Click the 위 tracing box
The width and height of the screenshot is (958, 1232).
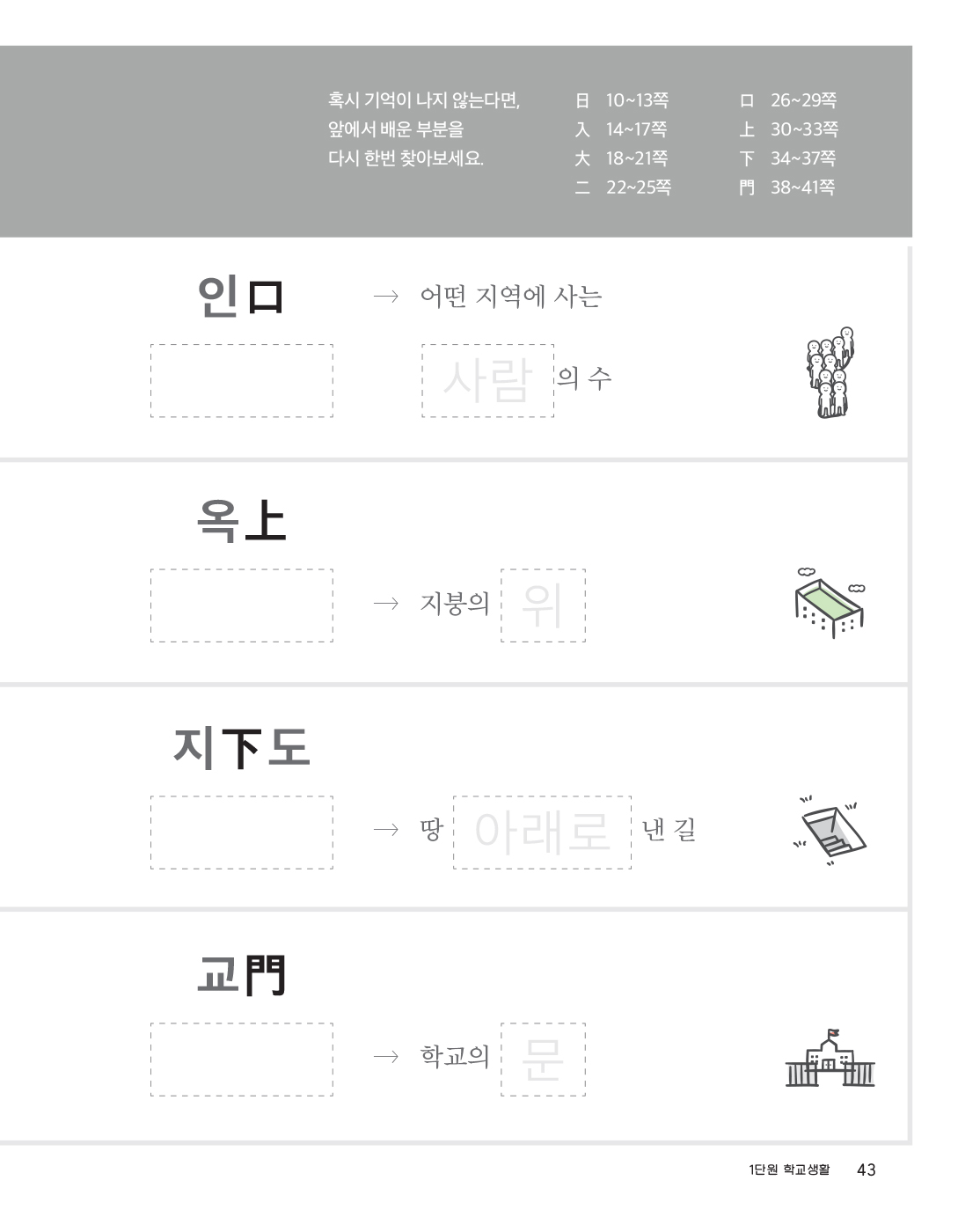point(543,605)
